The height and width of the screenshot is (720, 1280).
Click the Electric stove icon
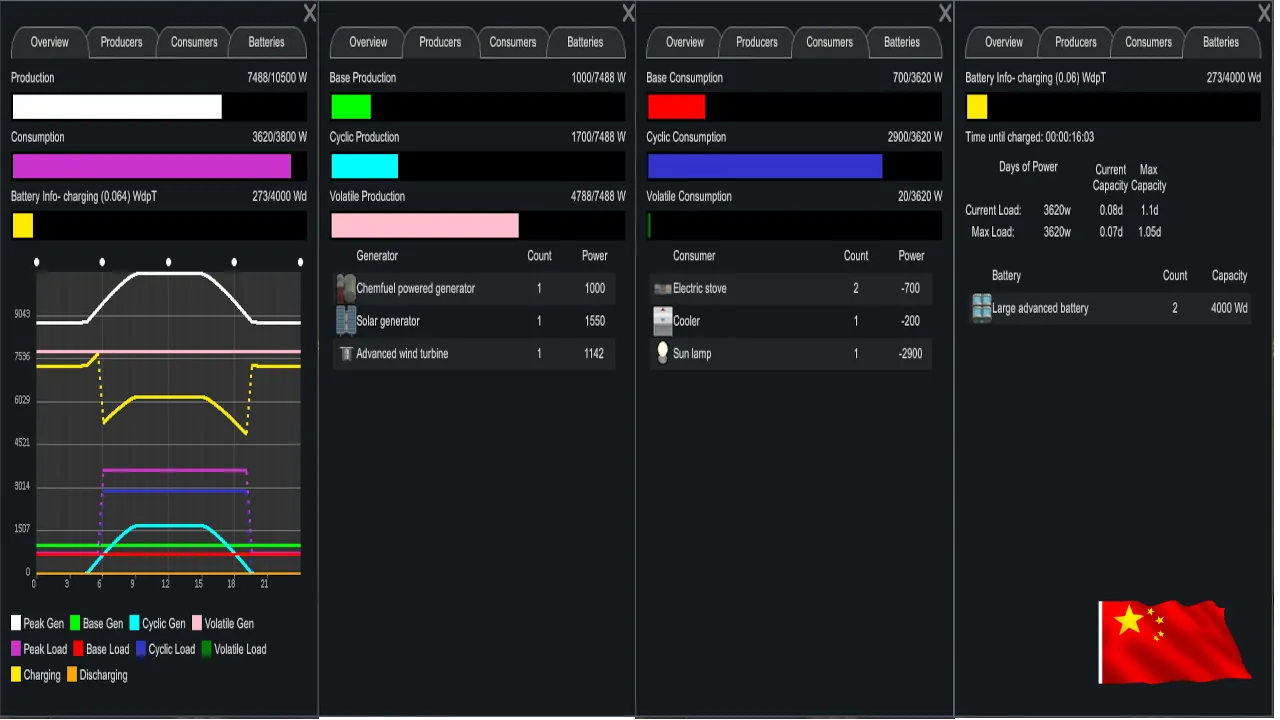662,289
